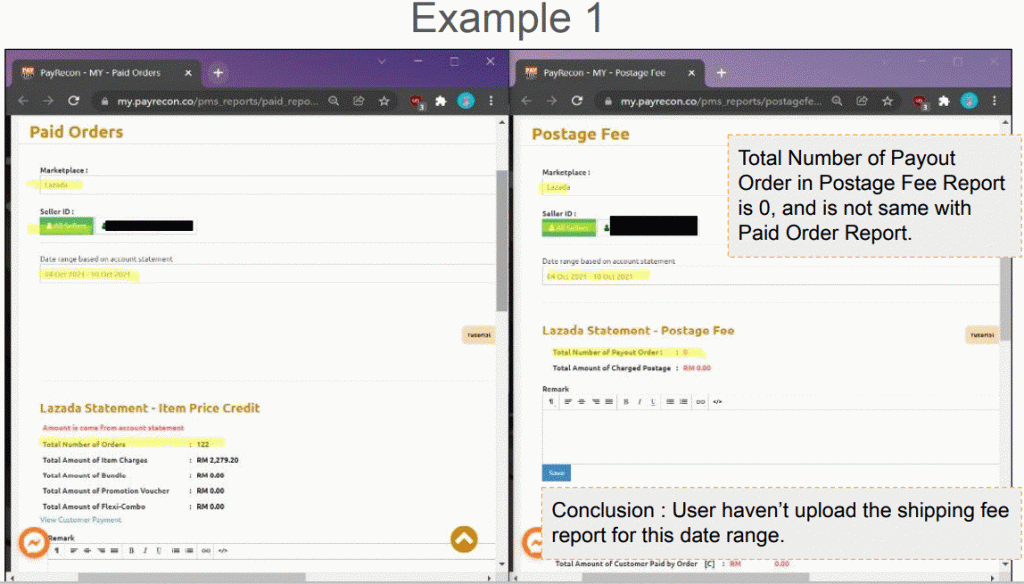Go forward in Paid Orders browser window
Screen dimensions: 1024x584
[x=48, y=101]
